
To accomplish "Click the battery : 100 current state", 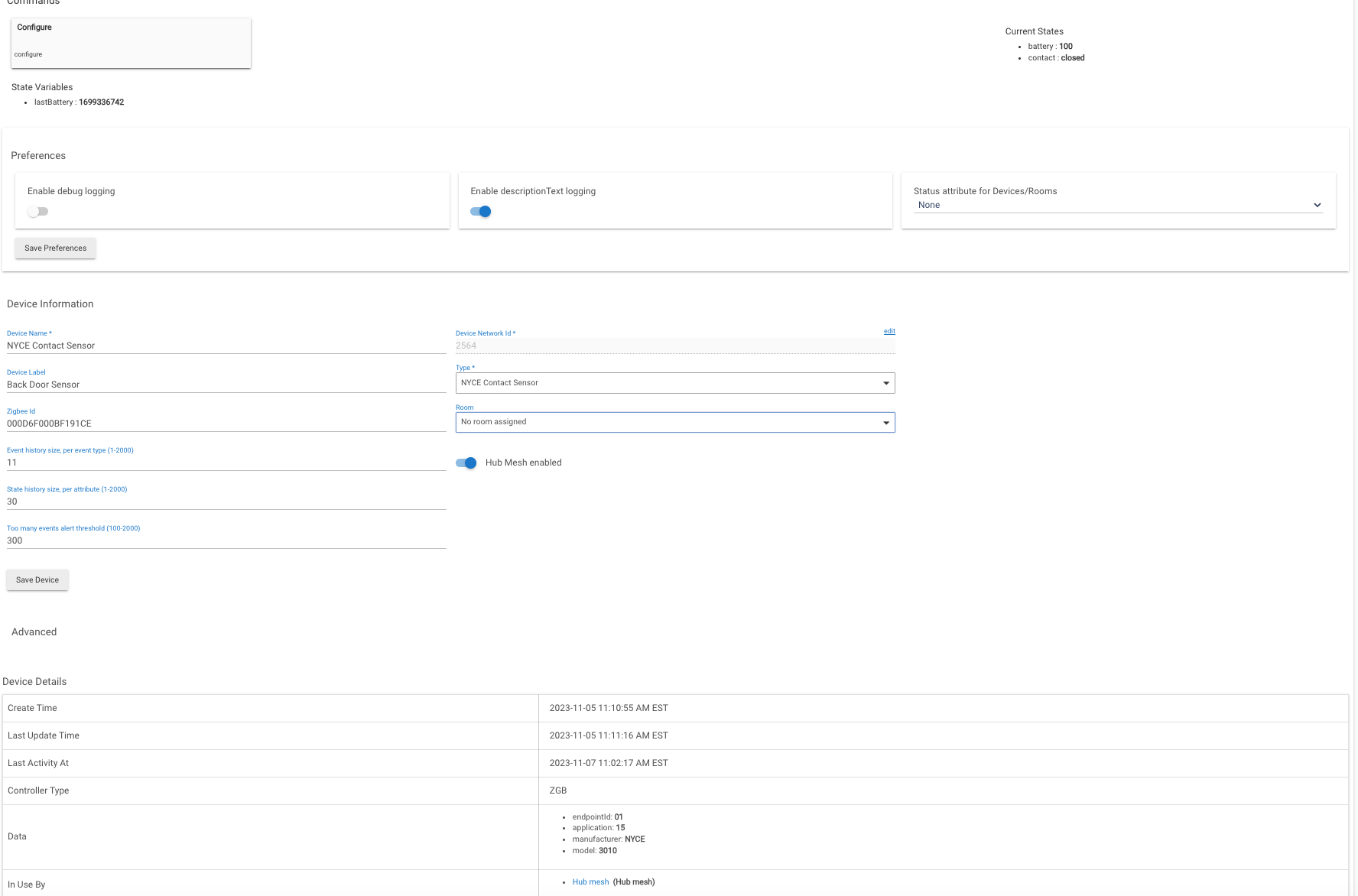I will [x=1050, y=47].
